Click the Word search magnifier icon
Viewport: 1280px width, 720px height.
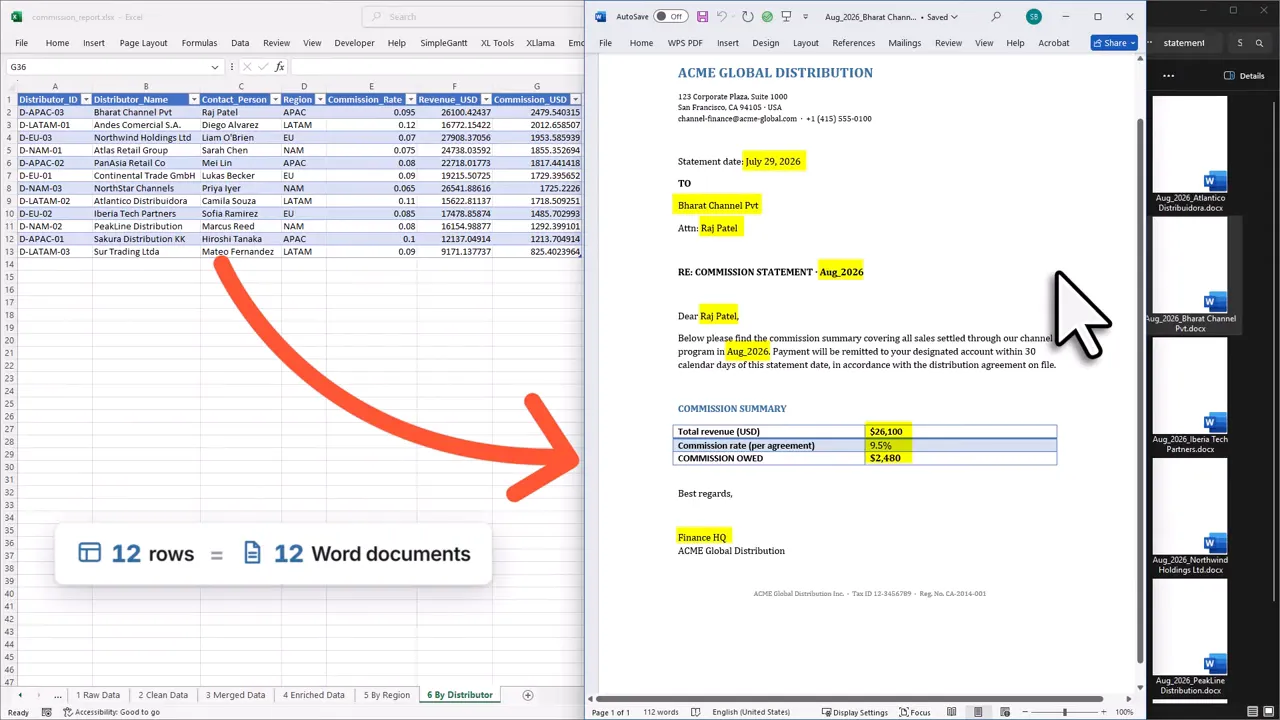coord(996,17)
